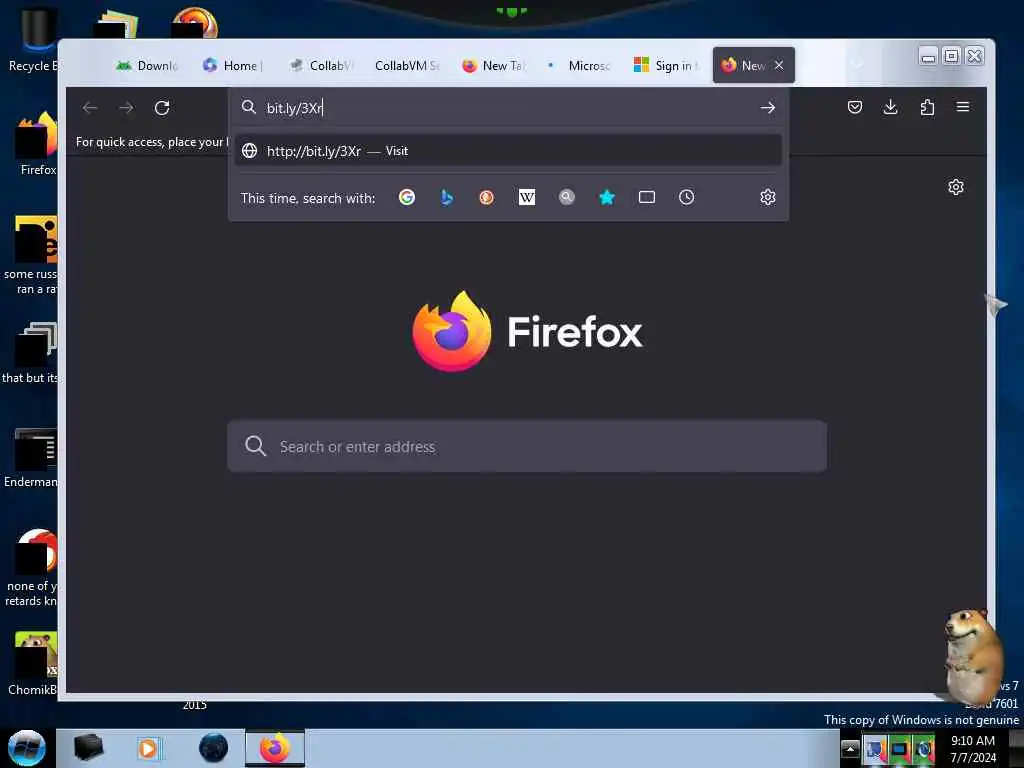Search this time with DuckDuckGo
The image size is (1024, 768).
point(487,197)
